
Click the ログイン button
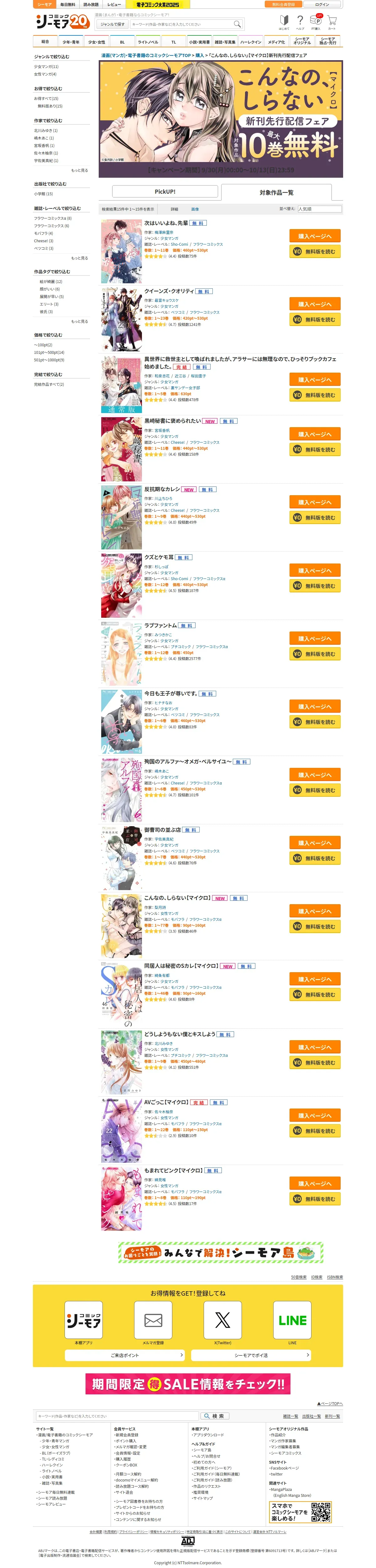pyautogui.click(x=322, y=4)
